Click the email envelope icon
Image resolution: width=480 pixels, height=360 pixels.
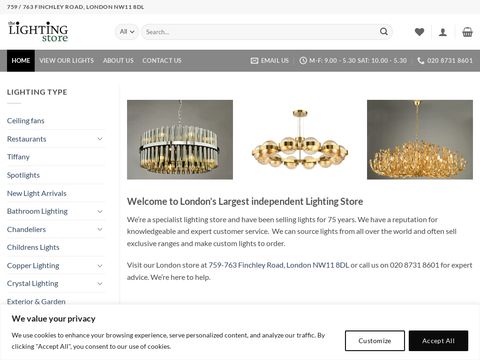(254, 61)
